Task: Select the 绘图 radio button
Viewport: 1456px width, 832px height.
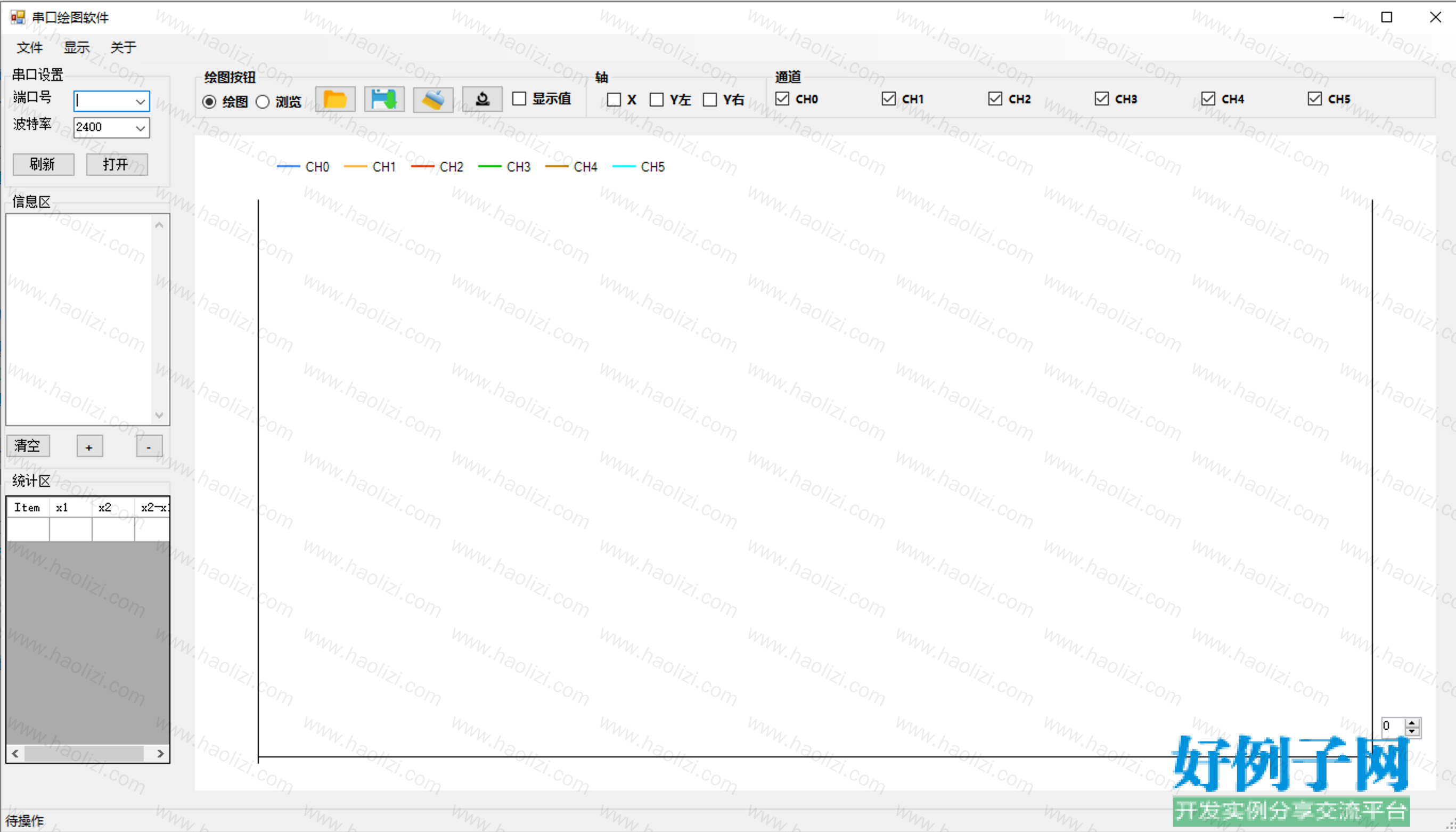Action: tap(226, 102)
